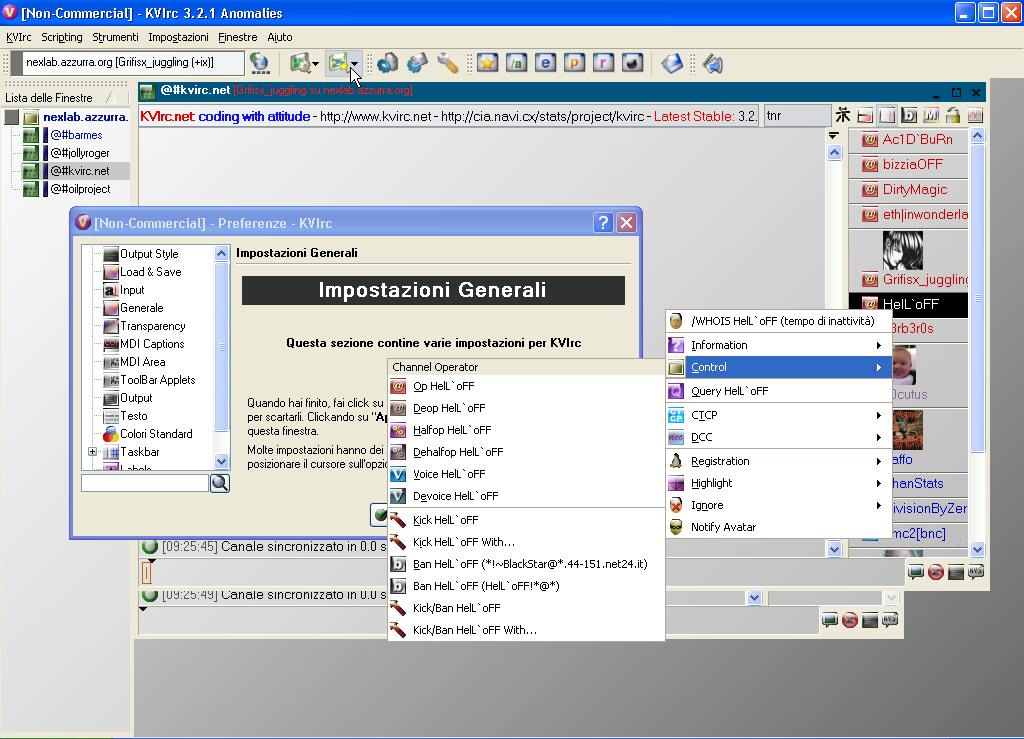Click the user list scrollbar down arrow

click(977, 549)
